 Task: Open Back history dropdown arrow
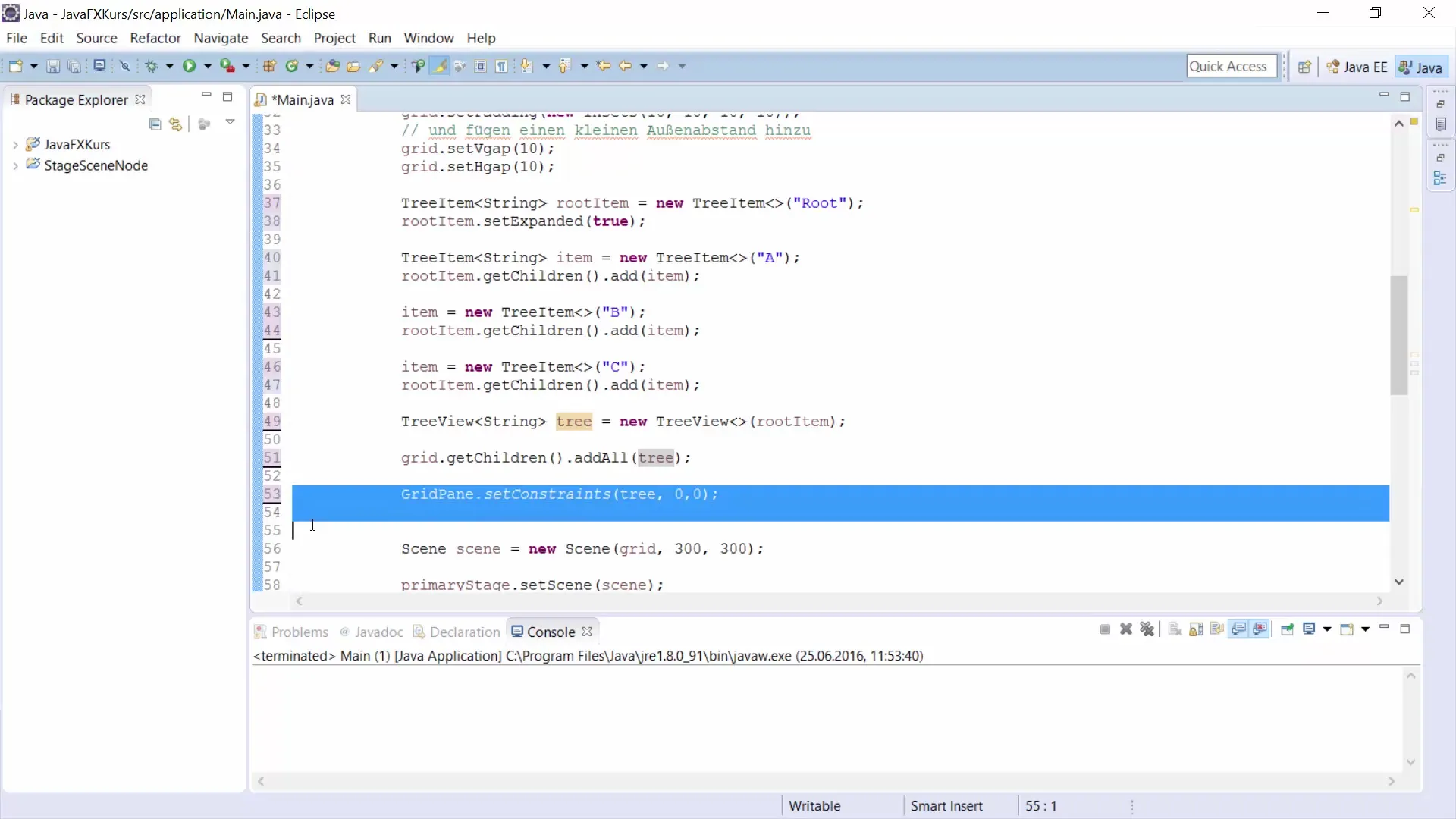(643, 66)
